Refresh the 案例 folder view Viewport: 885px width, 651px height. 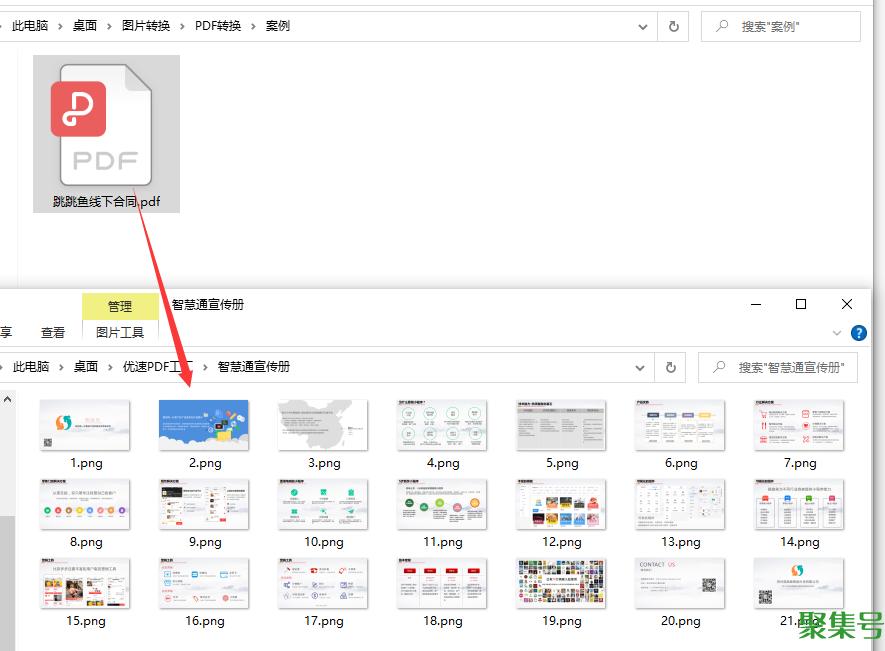673,26
